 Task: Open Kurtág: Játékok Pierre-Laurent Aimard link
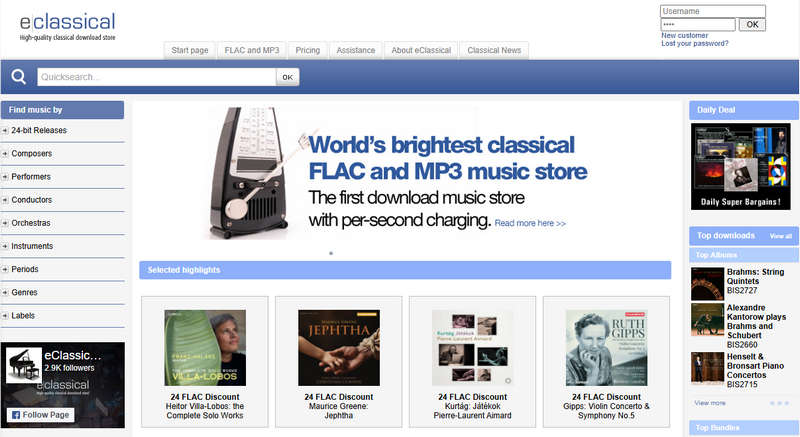click(472, 411)
